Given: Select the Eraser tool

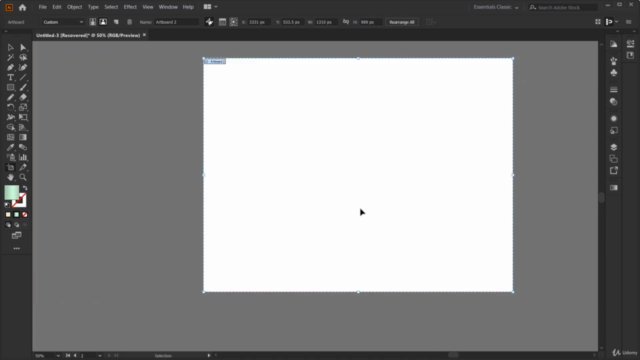Looking at the screenshot, I should (23, 98).
